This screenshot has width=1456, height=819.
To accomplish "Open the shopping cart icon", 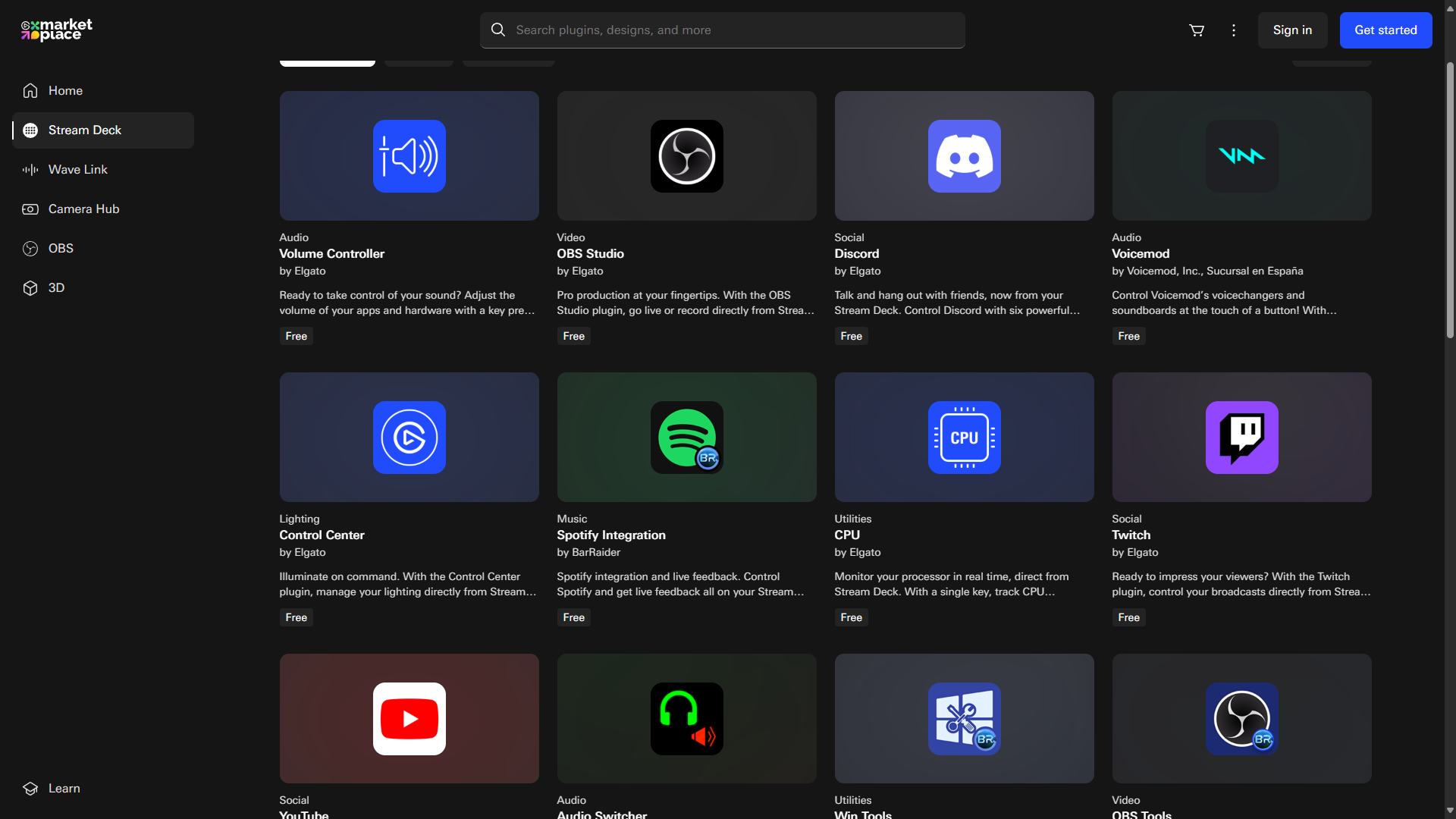I will (1197, 30).
